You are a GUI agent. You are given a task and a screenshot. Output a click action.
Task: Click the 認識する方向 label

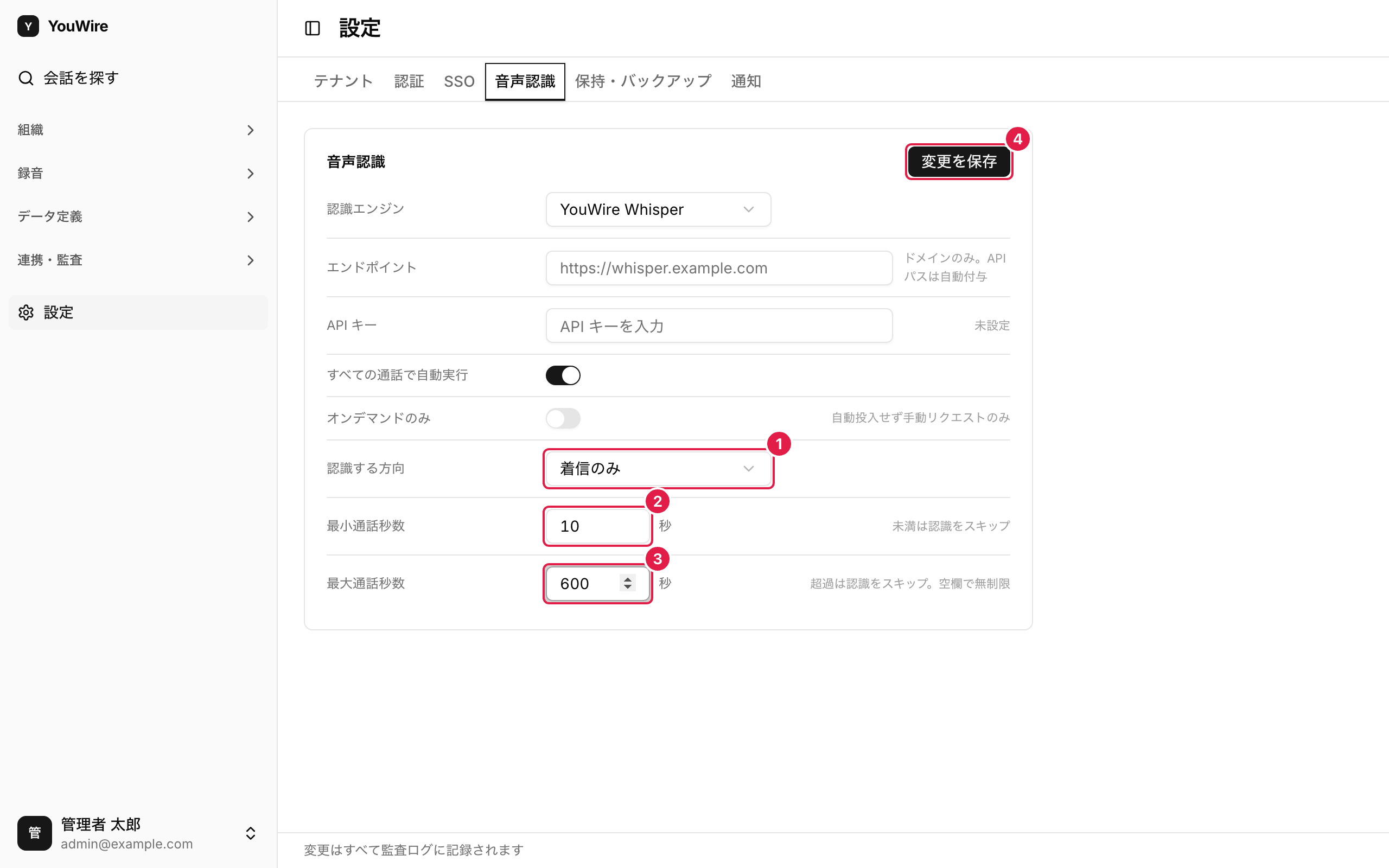pos(366,468)
